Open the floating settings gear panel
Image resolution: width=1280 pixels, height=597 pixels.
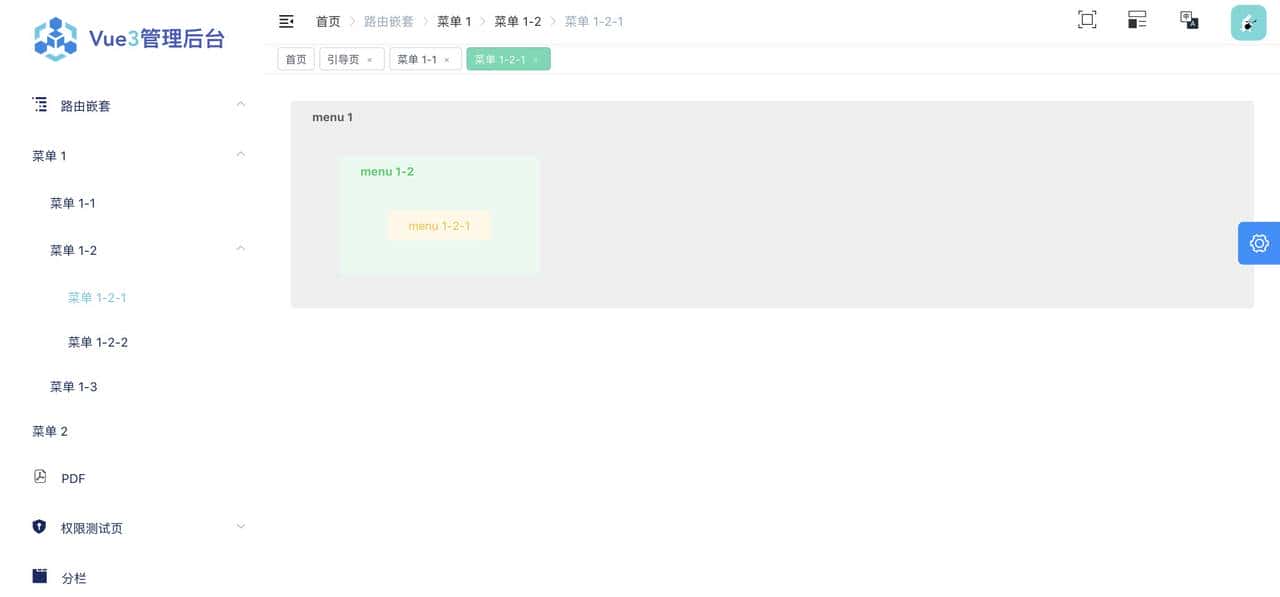point(1258,243)
